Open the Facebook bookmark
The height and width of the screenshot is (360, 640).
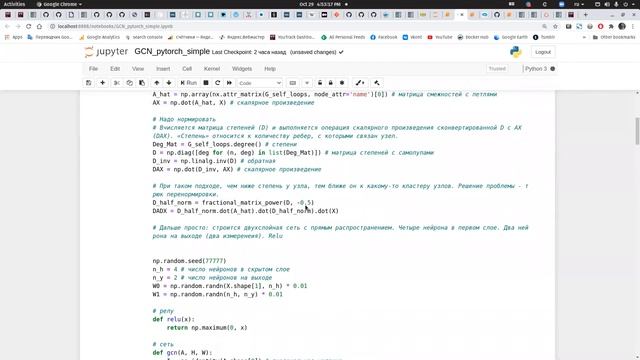pyautogui.click(x=384, y=37)
